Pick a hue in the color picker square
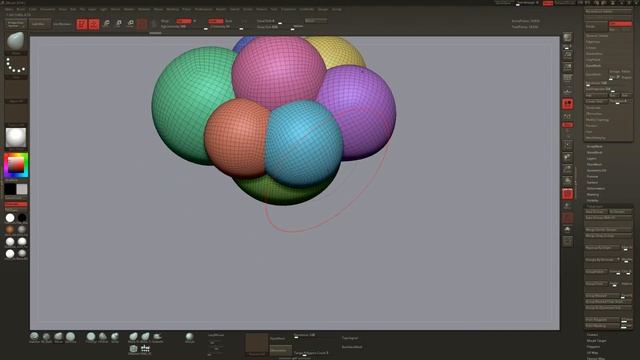This screenshot has height=360, width=640. pos(16,165)
